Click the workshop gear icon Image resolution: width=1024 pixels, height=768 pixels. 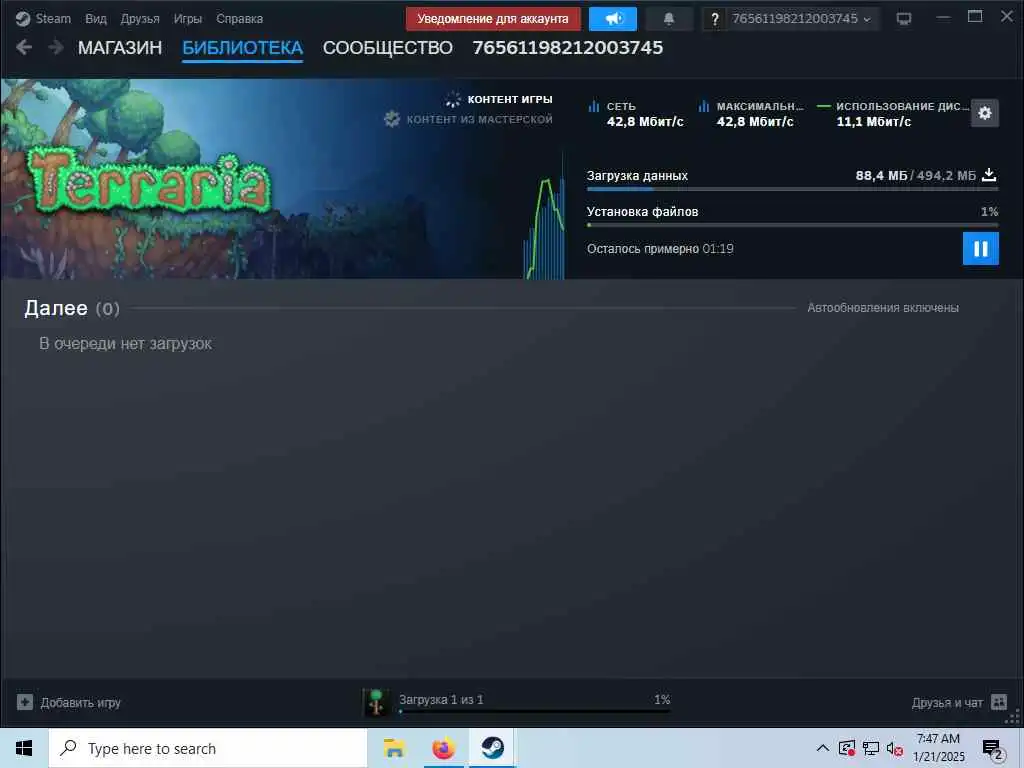point(392,119)
